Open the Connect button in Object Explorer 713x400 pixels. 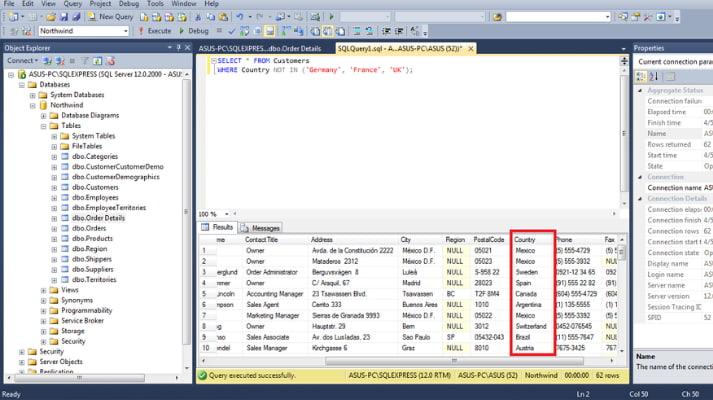point(22,60)
